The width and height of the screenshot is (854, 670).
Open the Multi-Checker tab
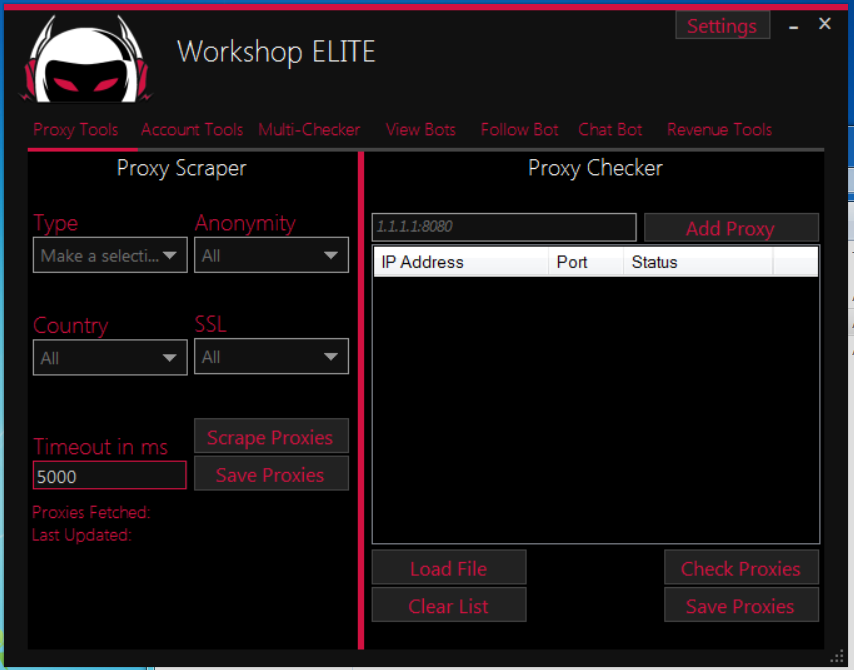click(x=309, y=130)
